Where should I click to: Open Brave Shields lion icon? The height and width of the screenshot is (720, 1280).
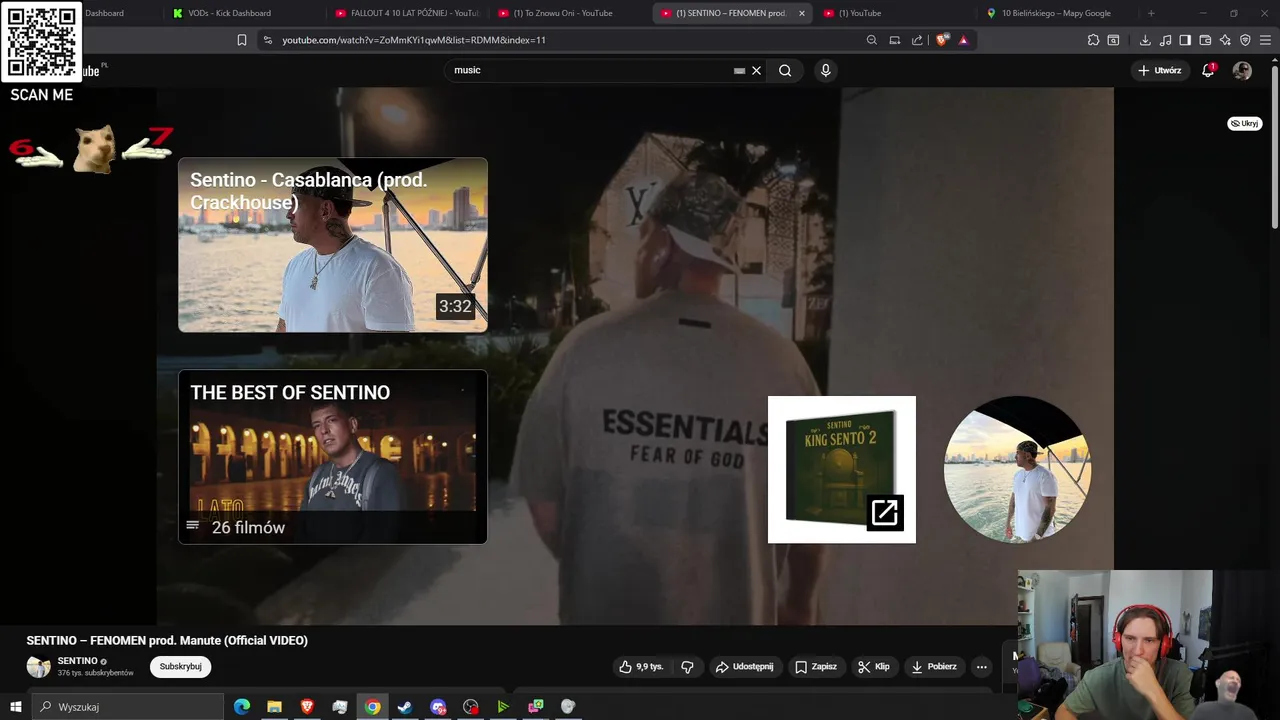pyautogui.click(x=942, y=40)
